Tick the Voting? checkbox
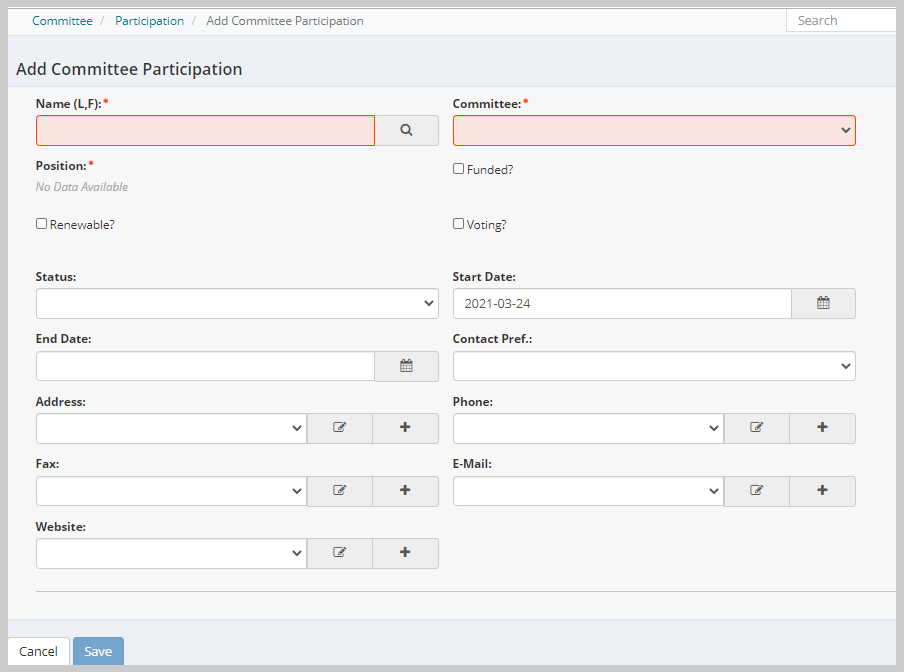This screenshot has width=904, height=672. (458, 224)
